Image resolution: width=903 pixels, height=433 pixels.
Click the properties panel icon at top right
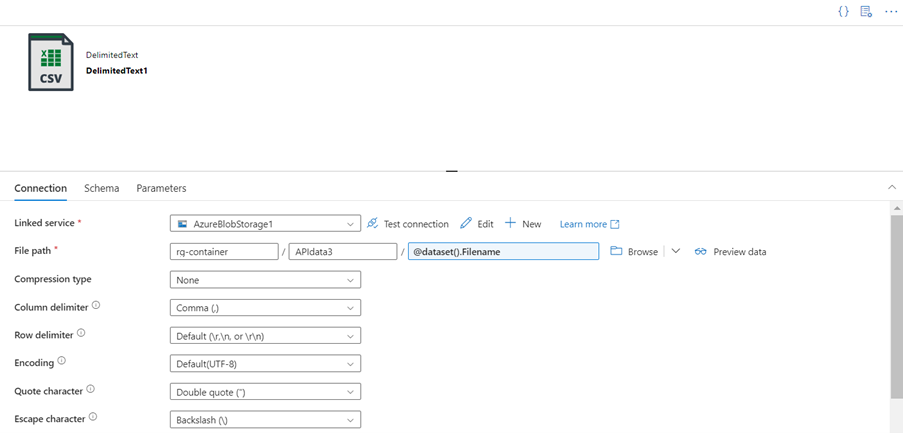(866, 11)
